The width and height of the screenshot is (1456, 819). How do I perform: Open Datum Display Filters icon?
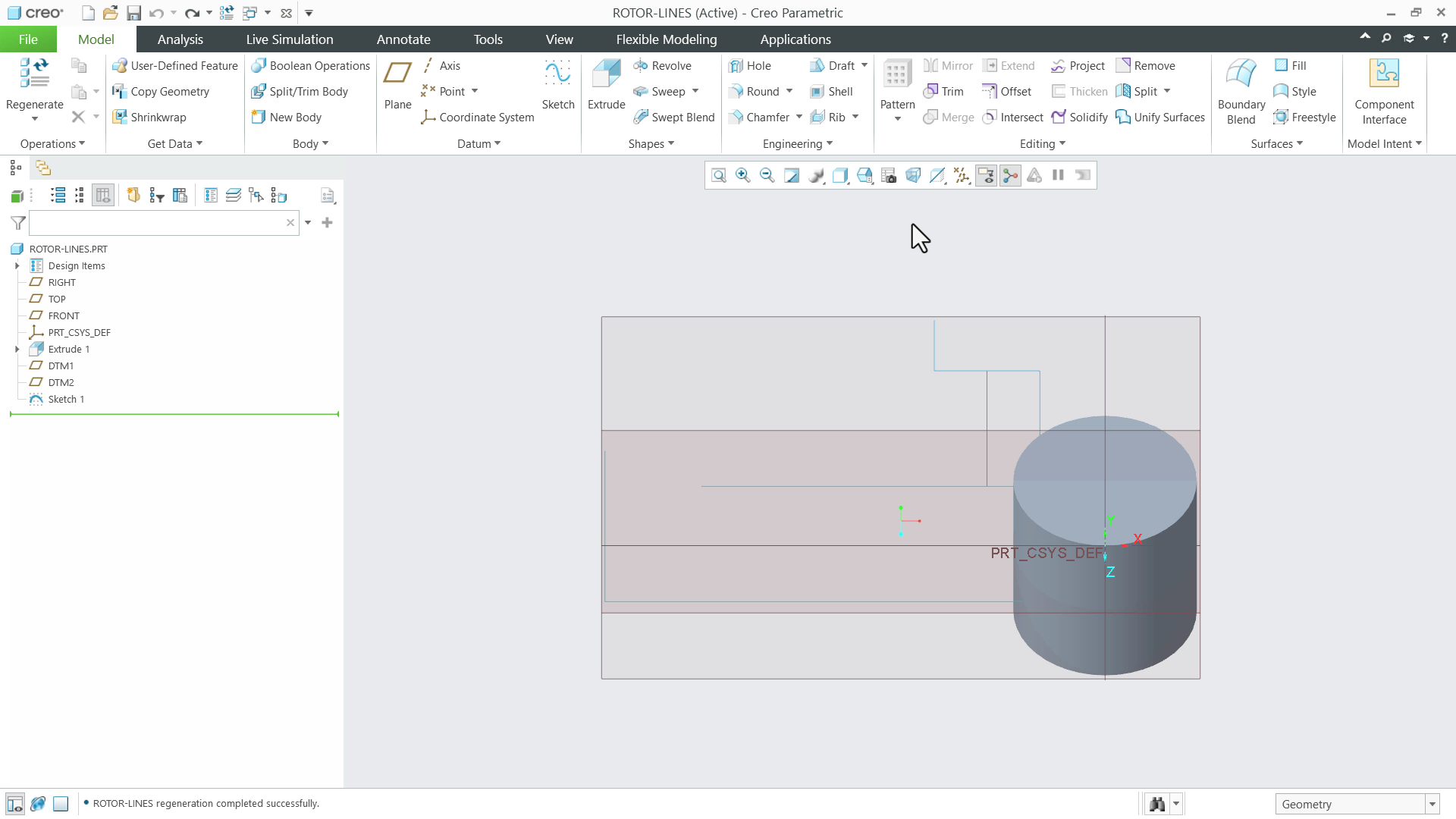[x=962, y=176]
